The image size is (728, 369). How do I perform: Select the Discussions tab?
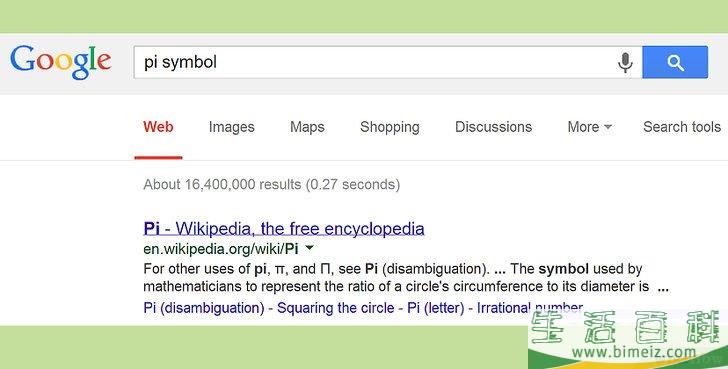pyautogui.click(x=493, y=127)
